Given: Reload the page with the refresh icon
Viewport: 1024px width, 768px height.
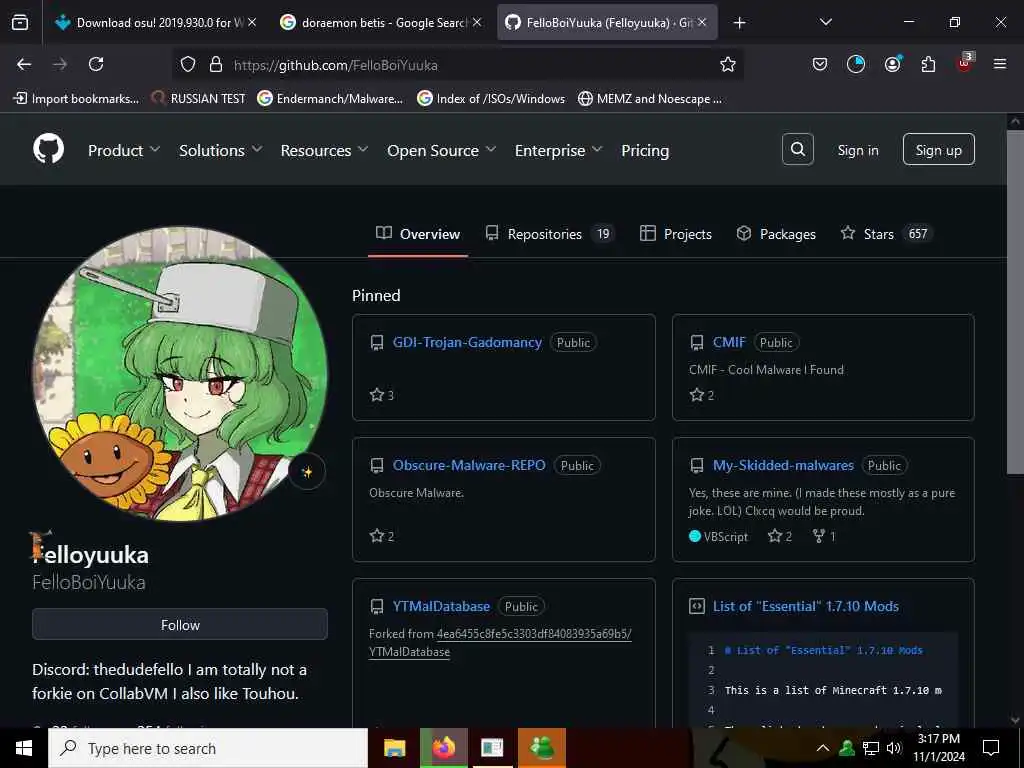Looking at the screenshot, I should 96,64.
